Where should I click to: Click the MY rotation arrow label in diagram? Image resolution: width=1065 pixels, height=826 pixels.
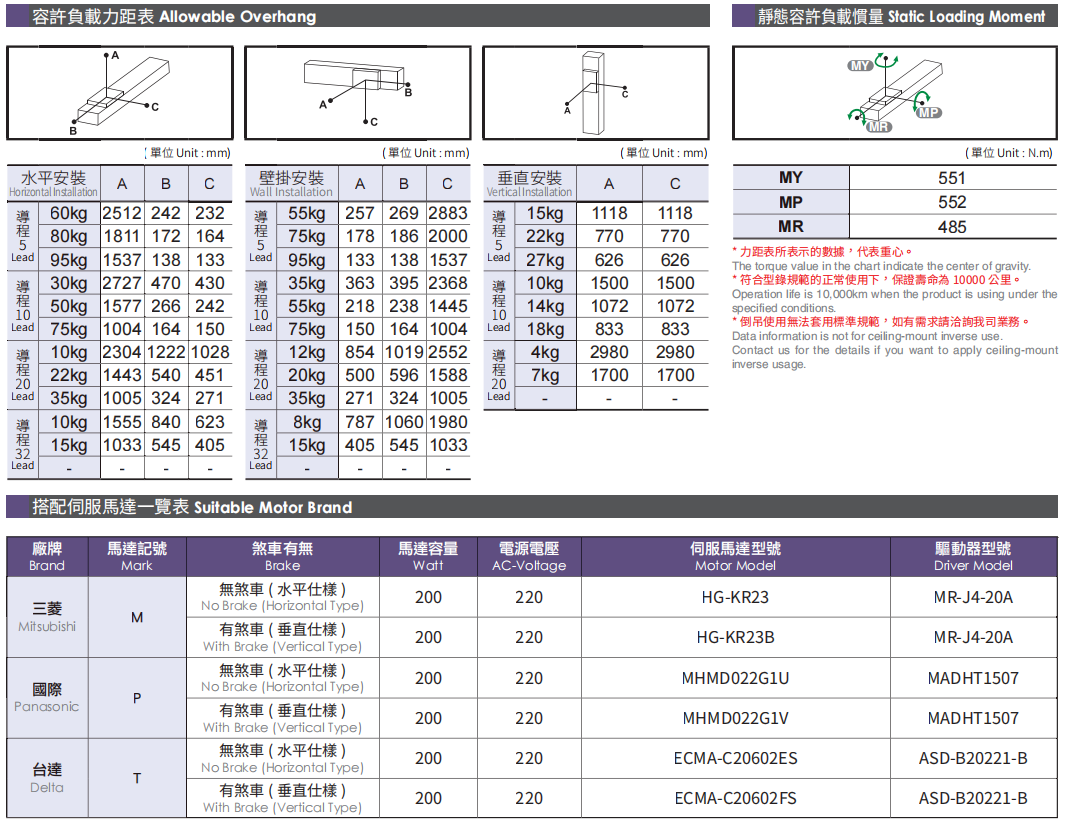pos(860,66)
